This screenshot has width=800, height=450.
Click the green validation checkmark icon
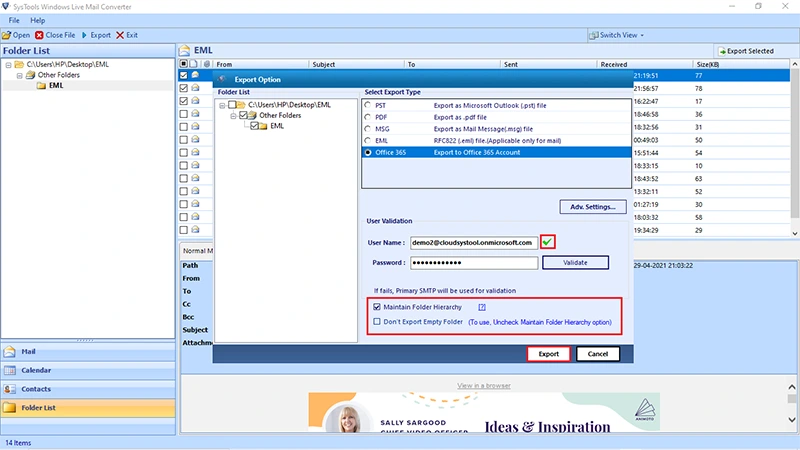(x=547, y=242)
